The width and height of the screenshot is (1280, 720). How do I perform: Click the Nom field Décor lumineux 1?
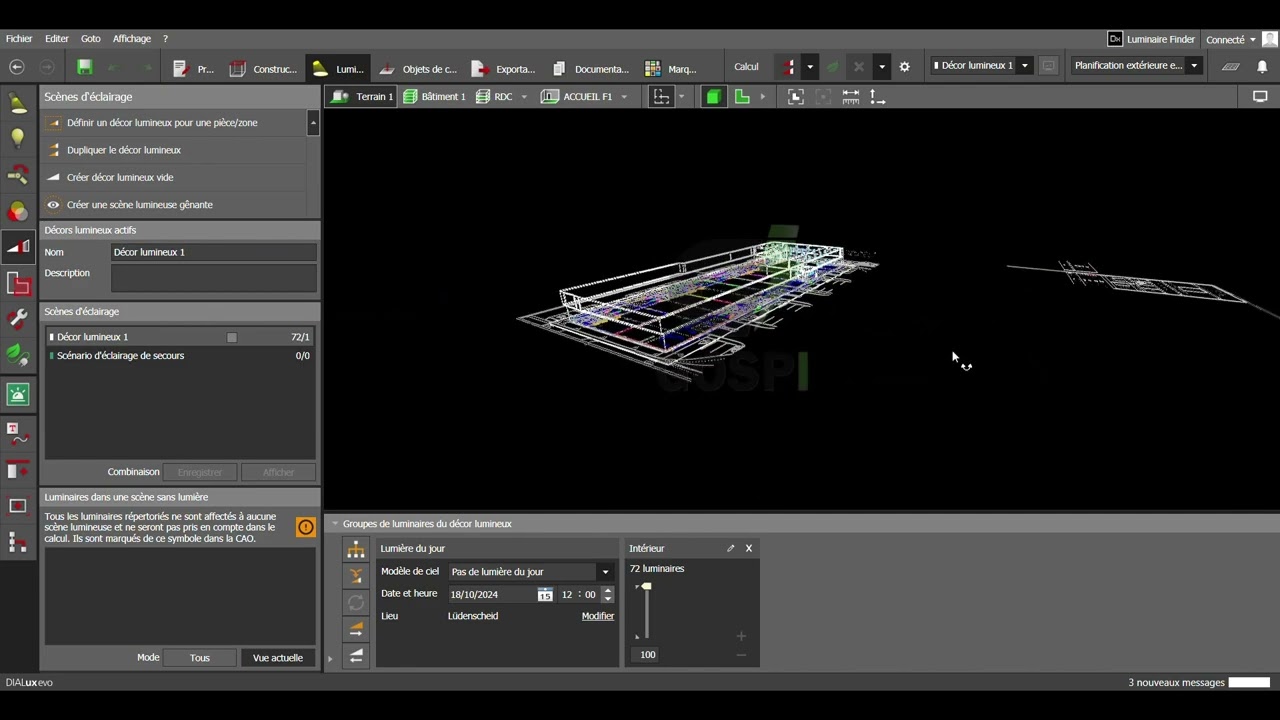[214, 252]
